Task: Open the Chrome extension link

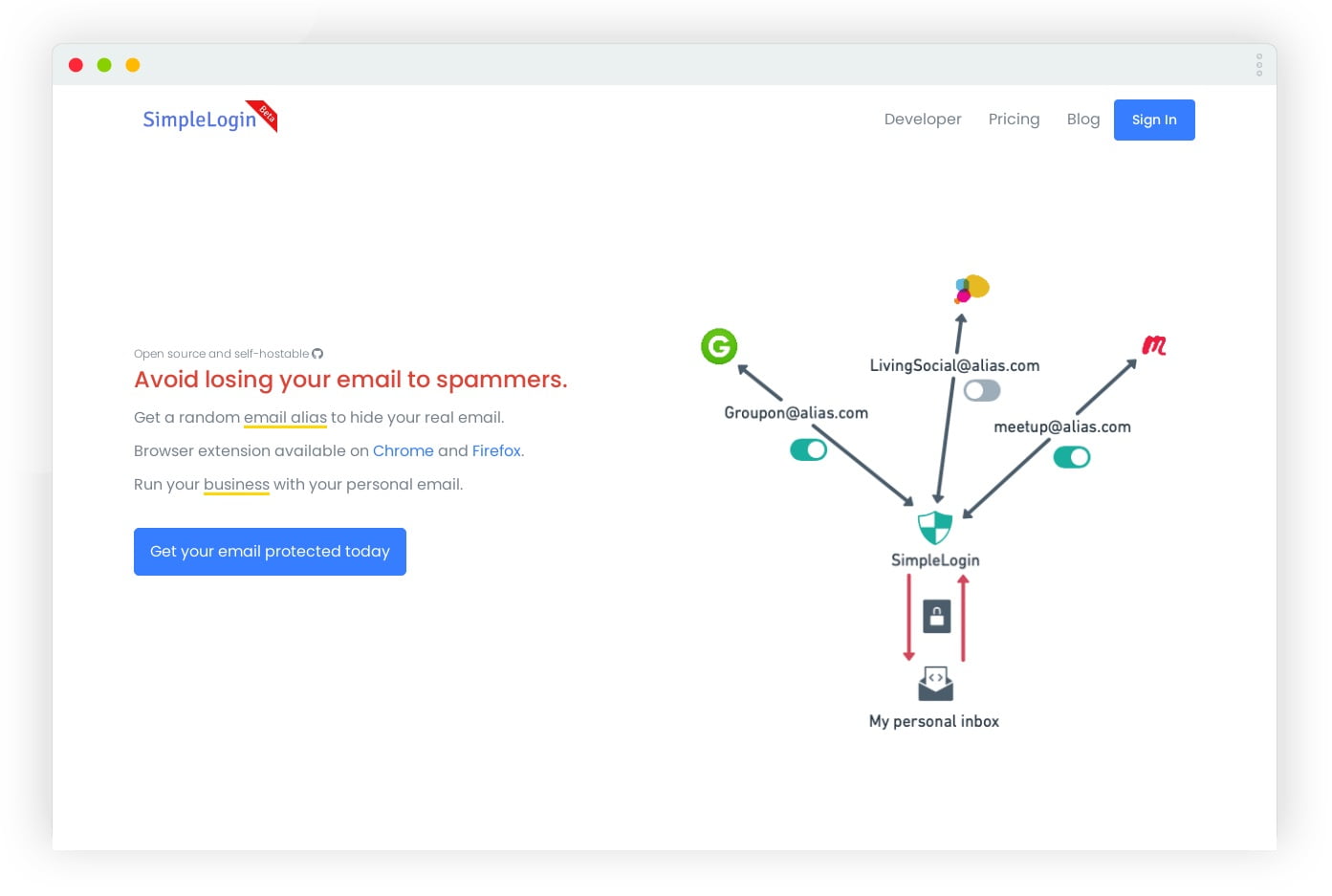Action: click(404, 450)
